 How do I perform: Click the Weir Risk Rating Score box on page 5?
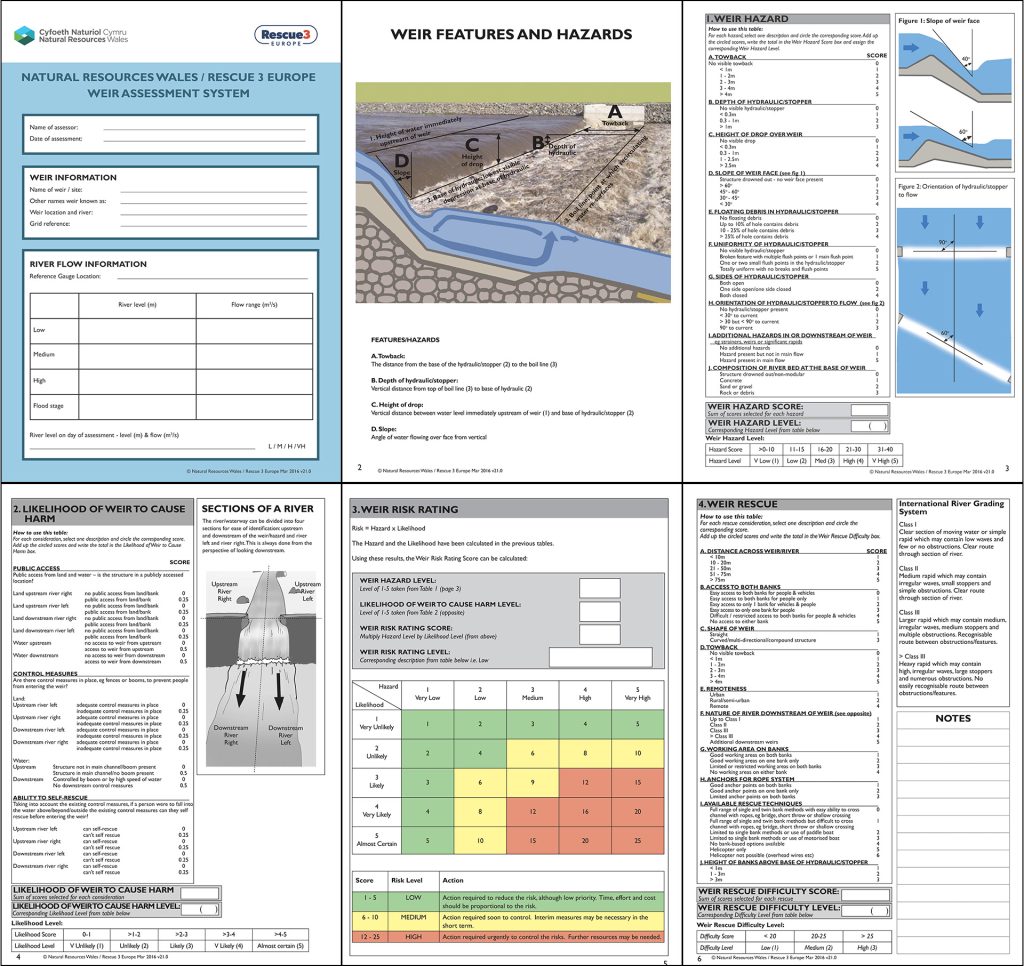pos(600,634)
